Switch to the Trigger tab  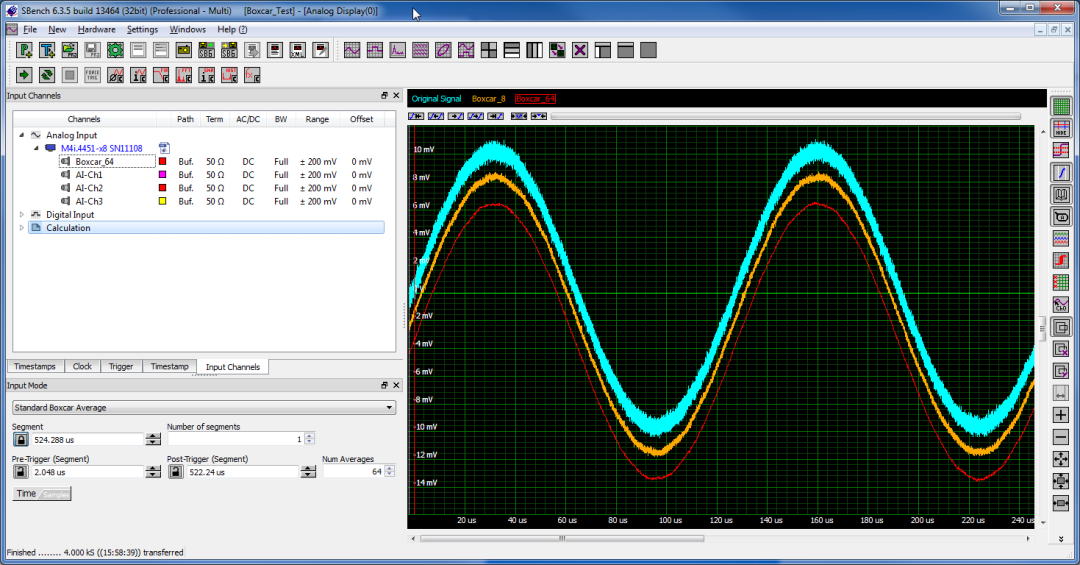point(120,367)
